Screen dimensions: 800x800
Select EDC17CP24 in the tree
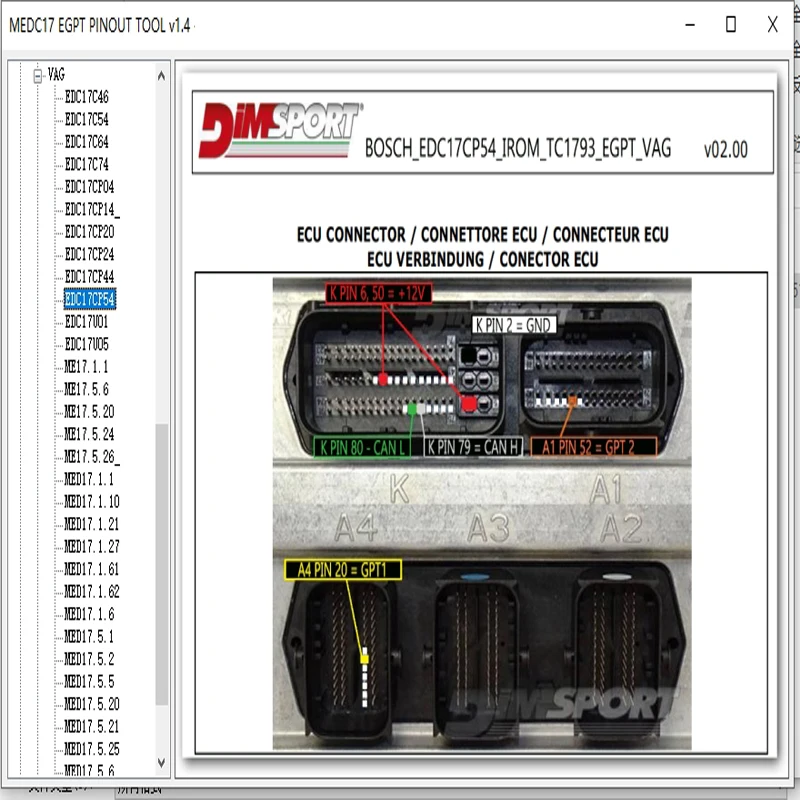click(x=89, y=254)
